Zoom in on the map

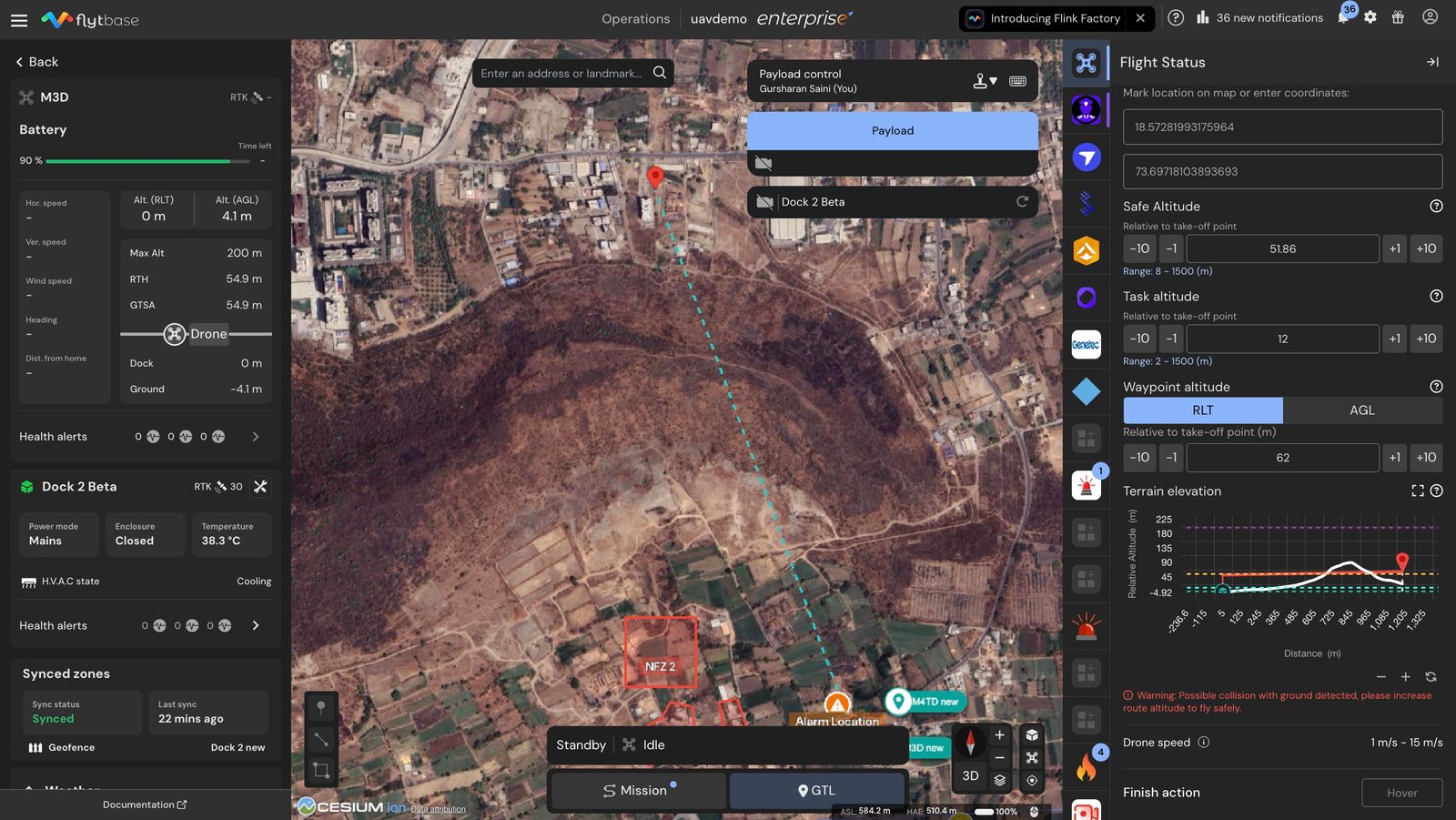(999, 735)
